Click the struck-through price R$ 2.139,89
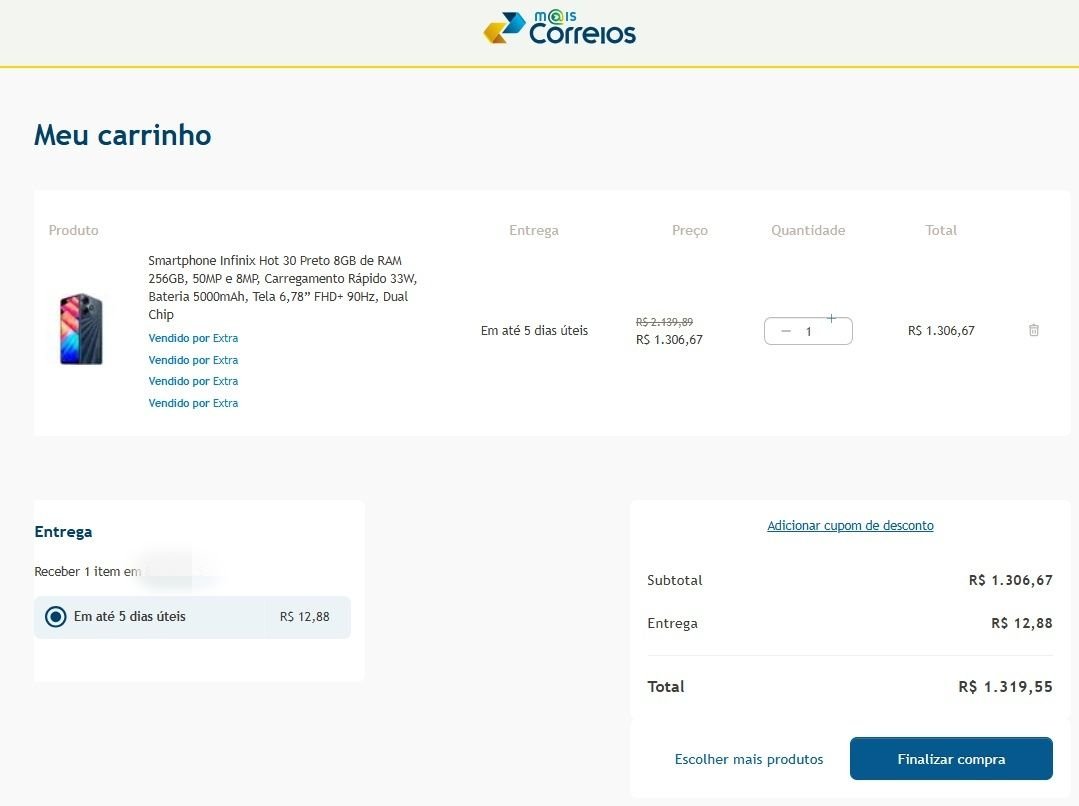 click(664, 321)
